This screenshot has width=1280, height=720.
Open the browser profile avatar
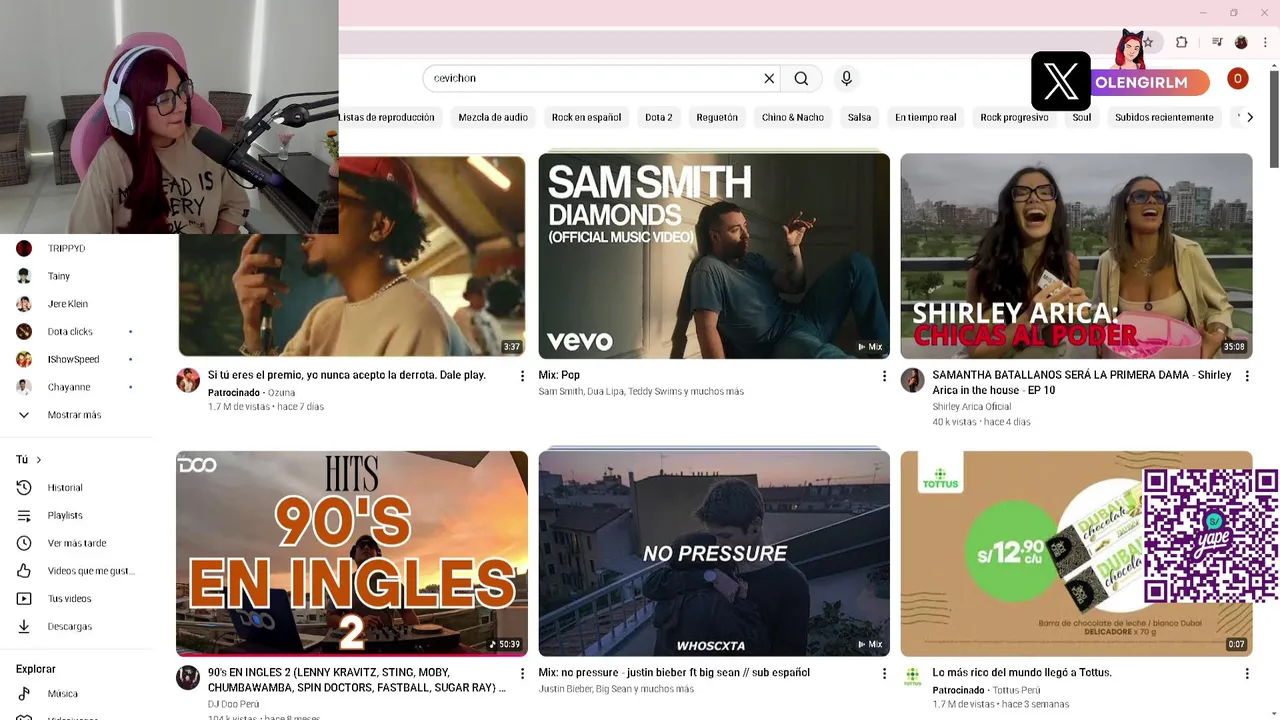[x=1241, y=42]
